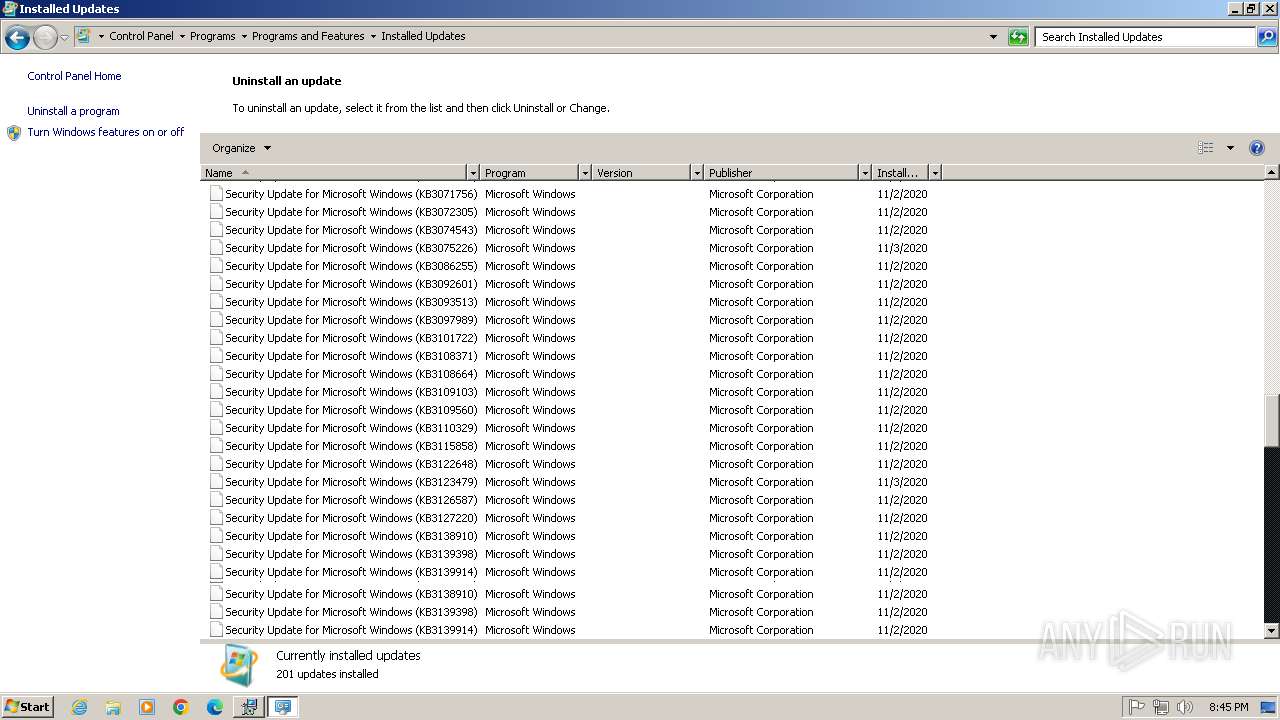Click the address bar location icon
Viewport: 1280px width, 720px height.
pyautogui.click(x=84, y=36)
